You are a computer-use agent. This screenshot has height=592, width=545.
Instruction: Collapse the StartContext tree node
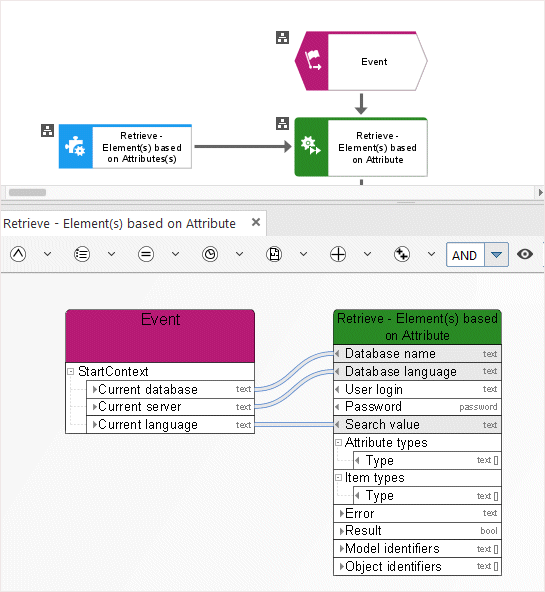coord(71,372)
